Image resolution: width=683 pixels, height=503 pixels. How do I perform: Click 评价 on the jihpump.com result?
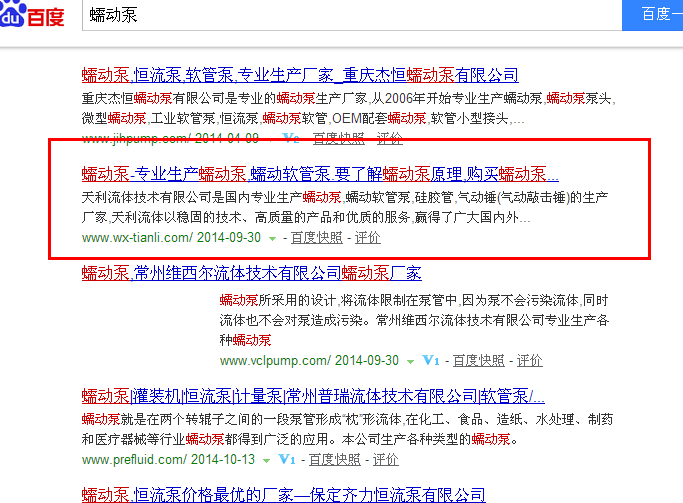tap(389, 138)
